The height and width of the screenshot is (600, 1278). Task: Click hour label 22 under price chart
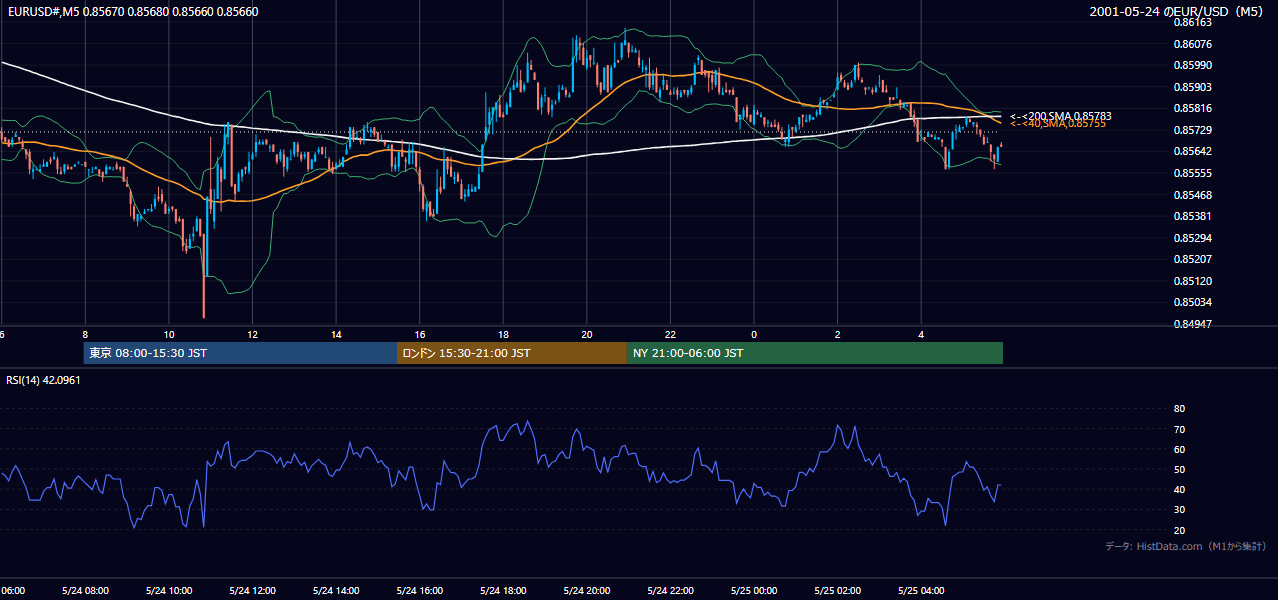click(x=670, y=334)
